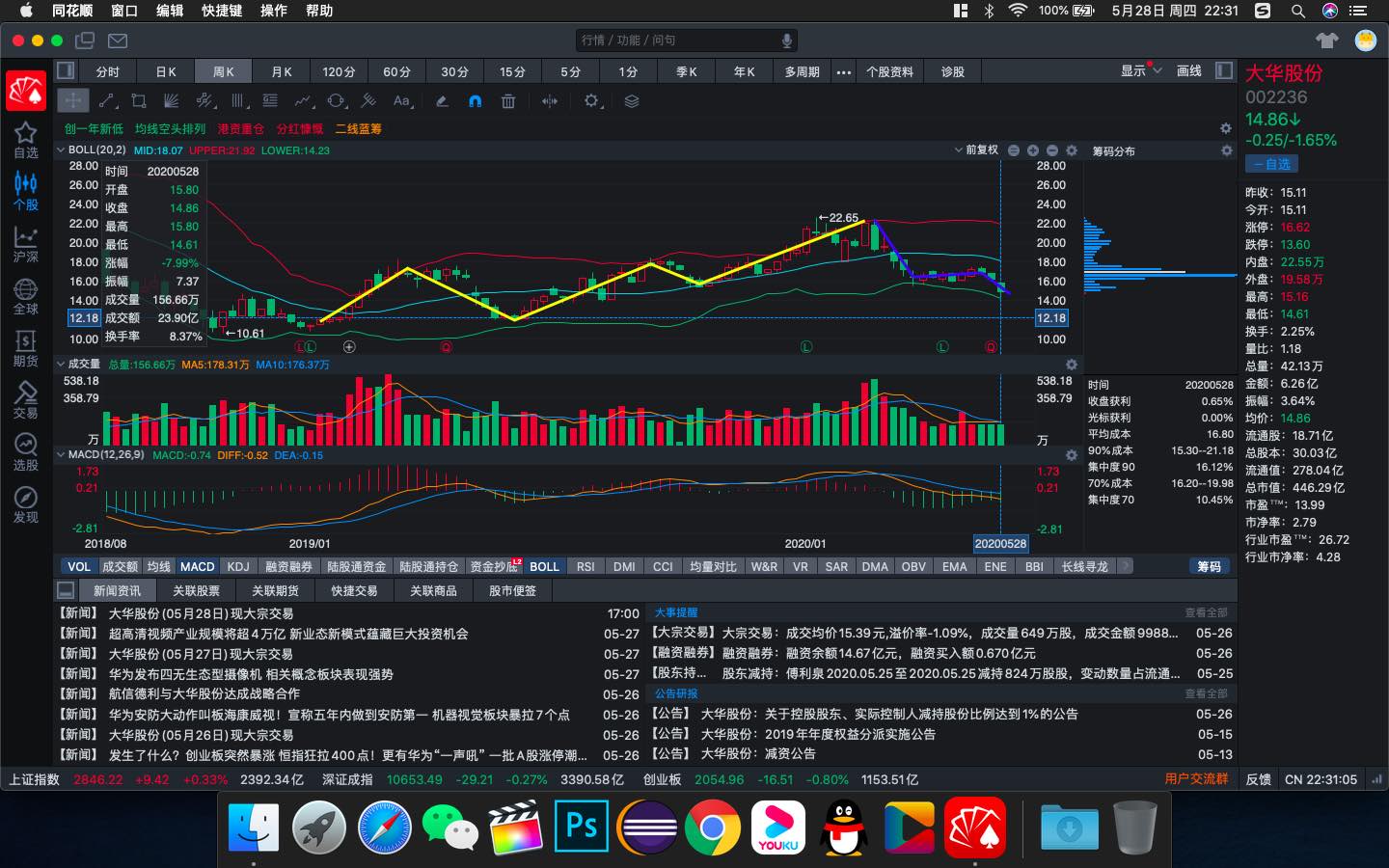Image resolution: width=1389 pixels, height=868 pixels.
Task: Click the 筹码 chips button
Action: pyautogui.click(x=1209, y=566)
